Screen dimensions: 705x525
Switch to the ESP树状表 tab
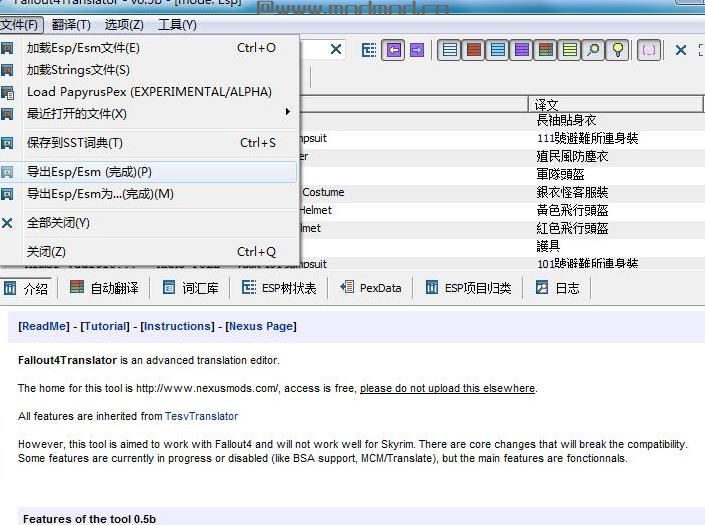279,288
